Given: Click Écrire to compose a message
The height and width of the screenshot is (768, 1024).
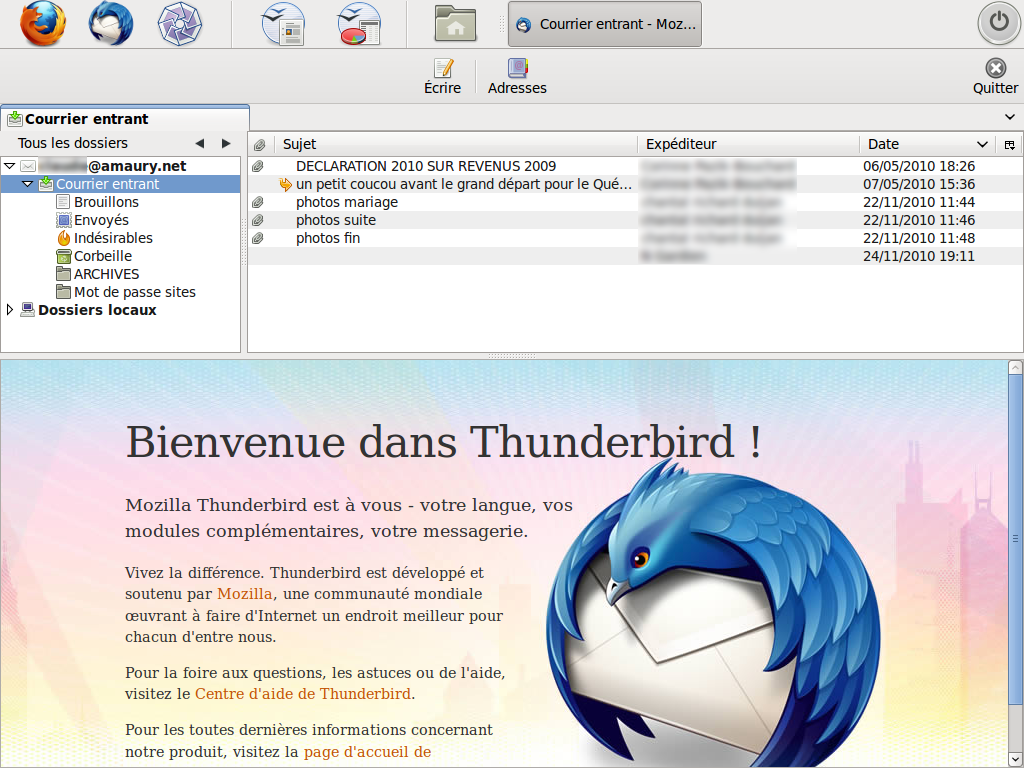Looking at the screenshot, I should (443, 77).
